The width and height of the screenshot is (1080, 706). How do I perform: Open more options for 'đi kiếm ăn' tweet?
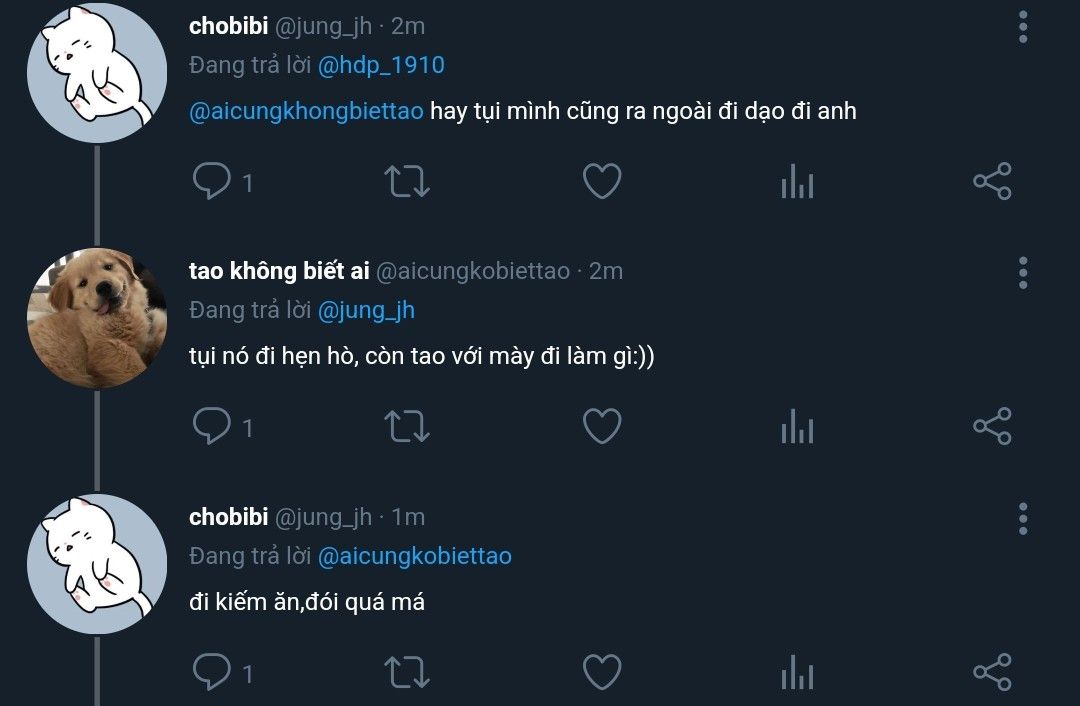click(x=1022, y=519)
